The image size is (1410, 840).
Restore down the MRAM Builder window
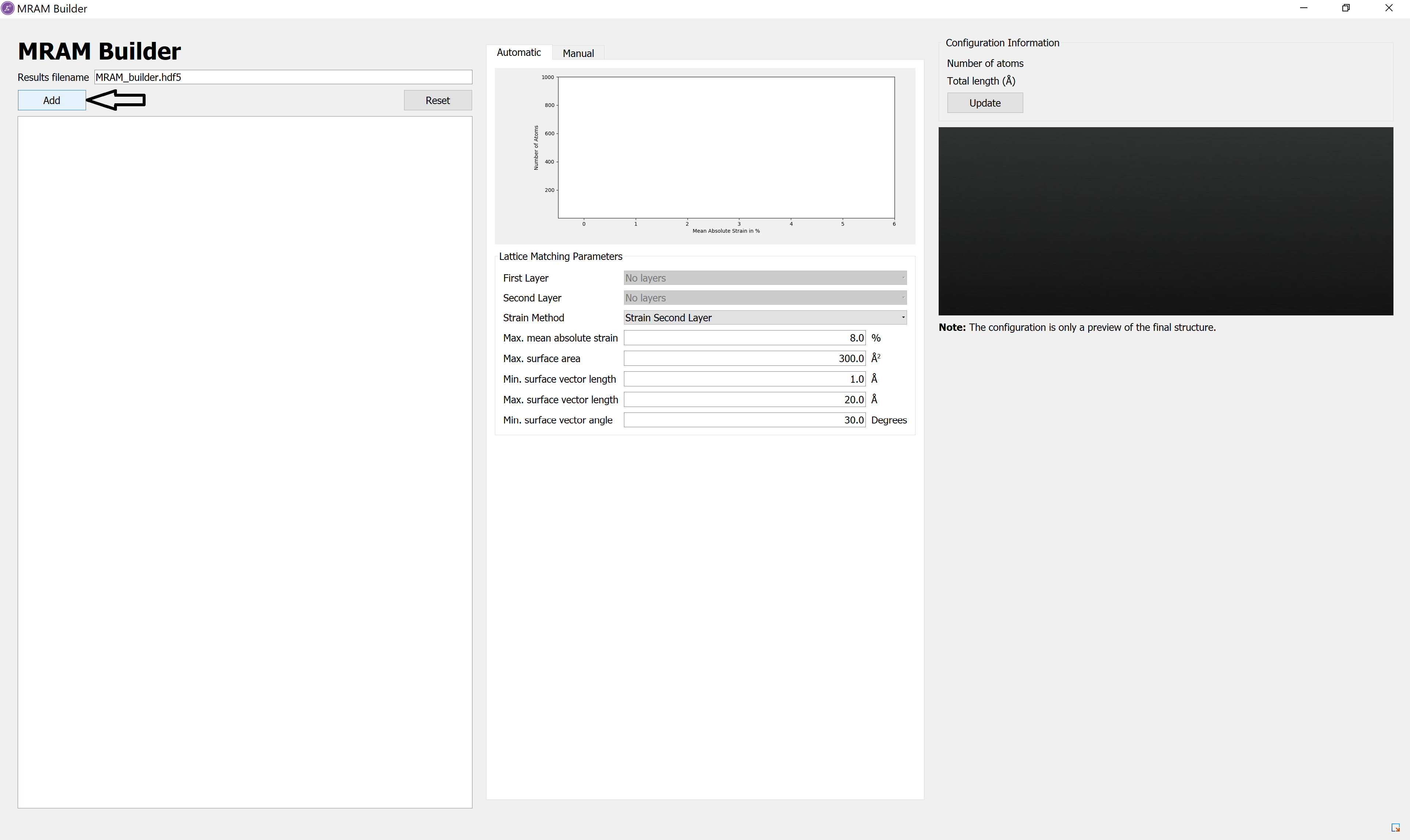coord(1346,8)
